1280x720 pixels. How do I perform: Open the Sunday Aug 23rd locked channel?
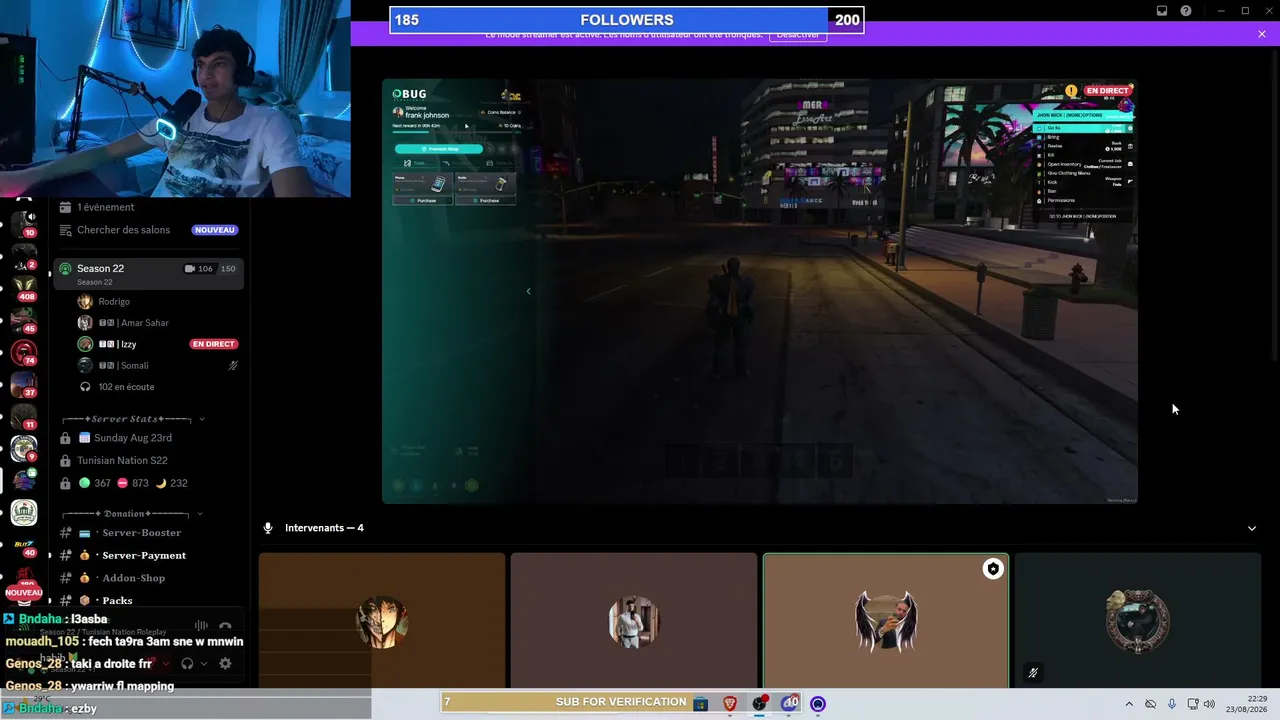tap(148, 438)
